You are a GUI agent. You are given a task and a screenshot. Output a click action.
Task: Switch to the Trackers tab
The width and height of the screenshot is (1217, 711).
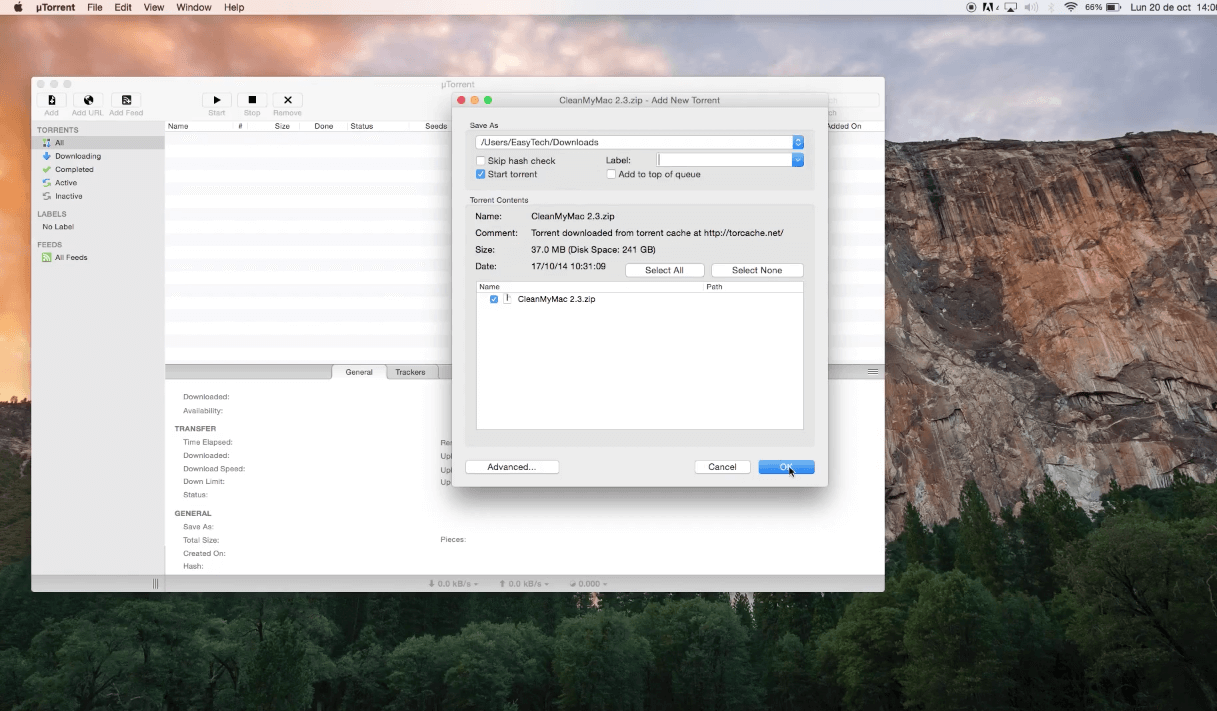click(x=410, y=372)
